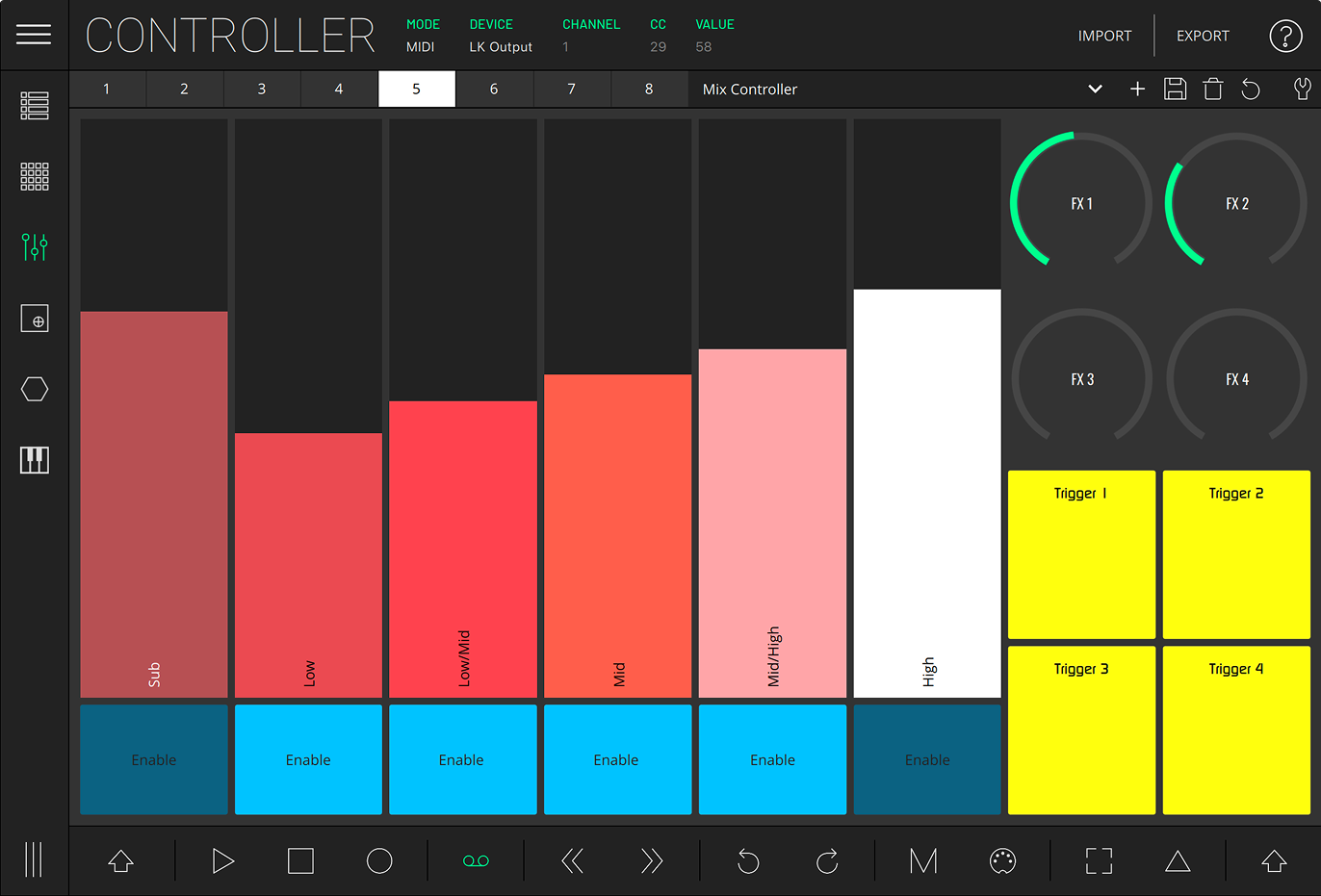
Task: Open the preset selection dropdown
Action: [x=1095, y=89]
